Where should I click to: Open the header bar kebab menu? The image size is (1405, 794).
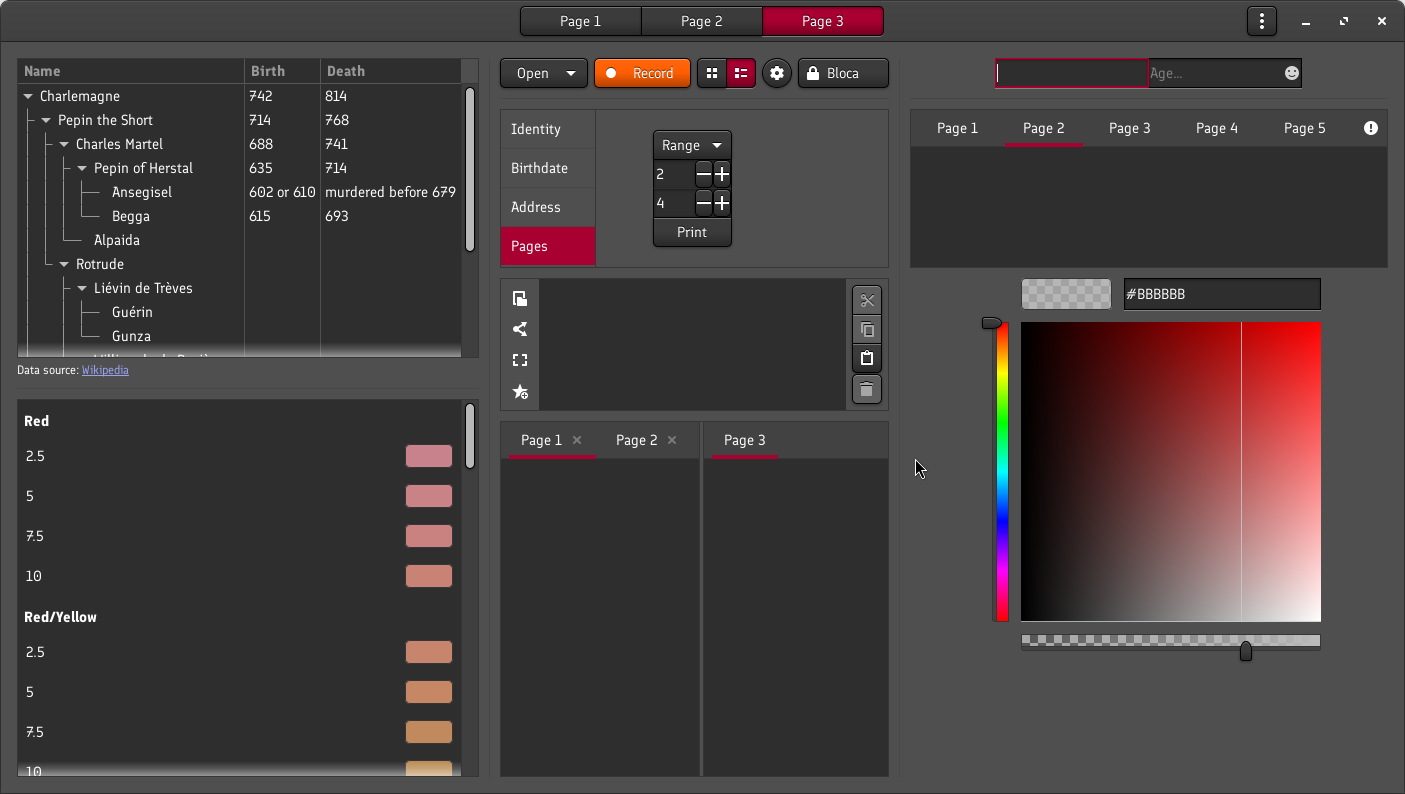[x=1262, y=21]
